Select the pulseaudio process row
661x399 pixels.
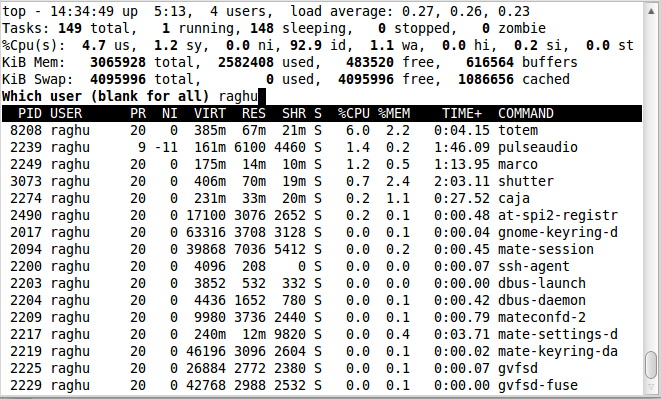click(322, 147)
